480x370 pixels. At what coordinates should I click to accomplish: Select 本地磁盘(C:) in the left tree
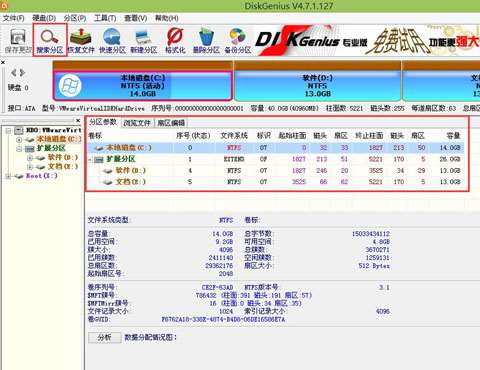59,139
